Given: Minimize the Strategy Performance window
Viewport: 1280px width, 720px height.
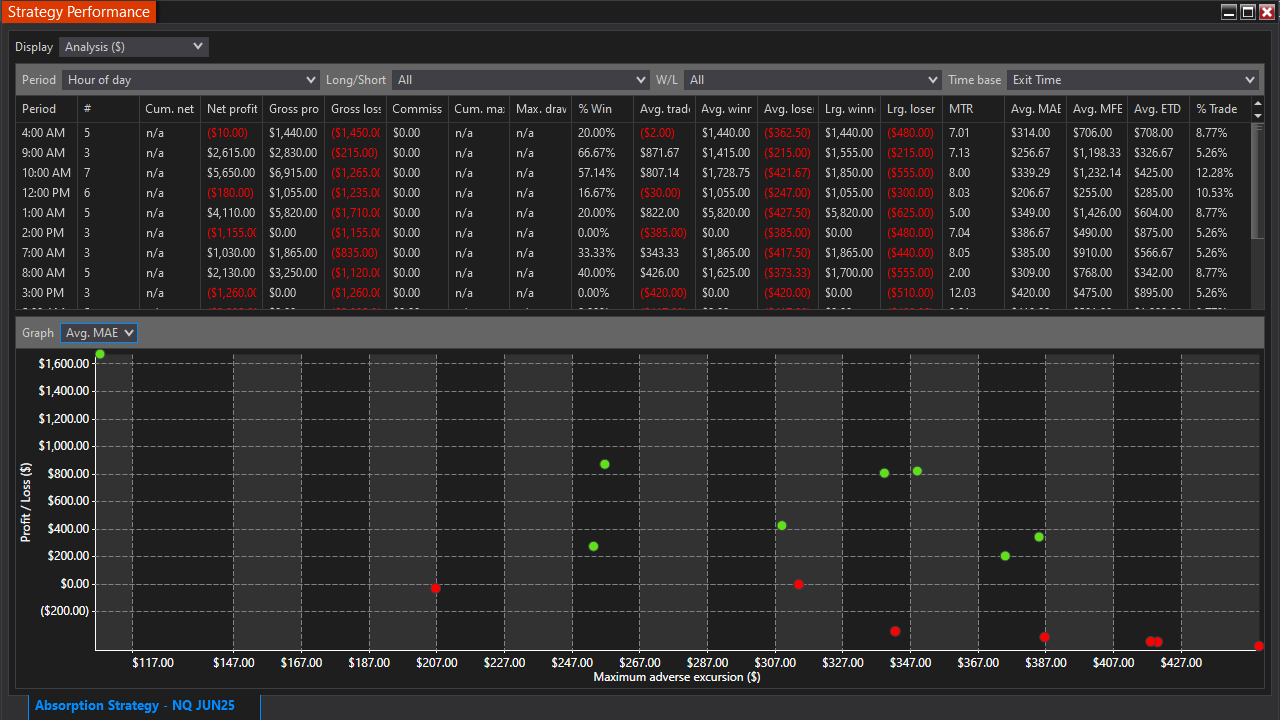Looking at the screenshot, I should coord(1229,12).
